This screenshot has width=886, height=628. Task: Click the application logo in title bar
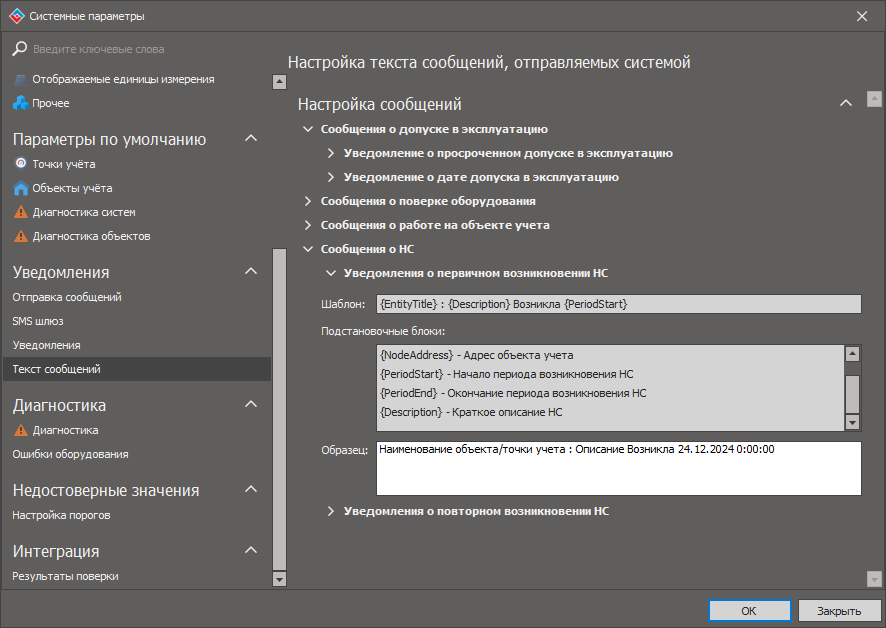[17, 16]
